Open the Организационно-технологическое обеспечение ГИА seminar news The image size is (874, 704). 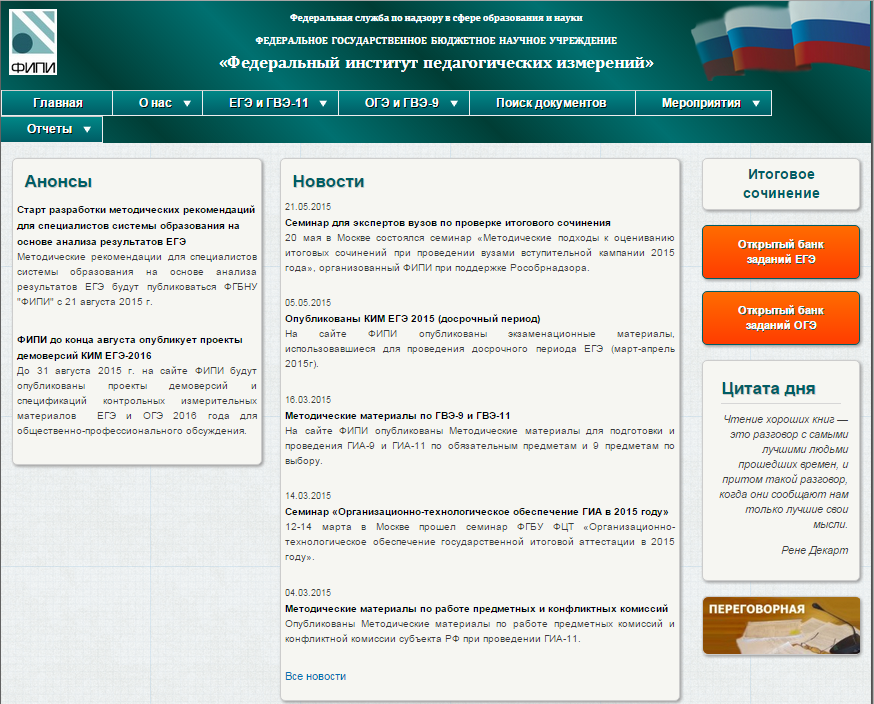[x=477, y=512]
